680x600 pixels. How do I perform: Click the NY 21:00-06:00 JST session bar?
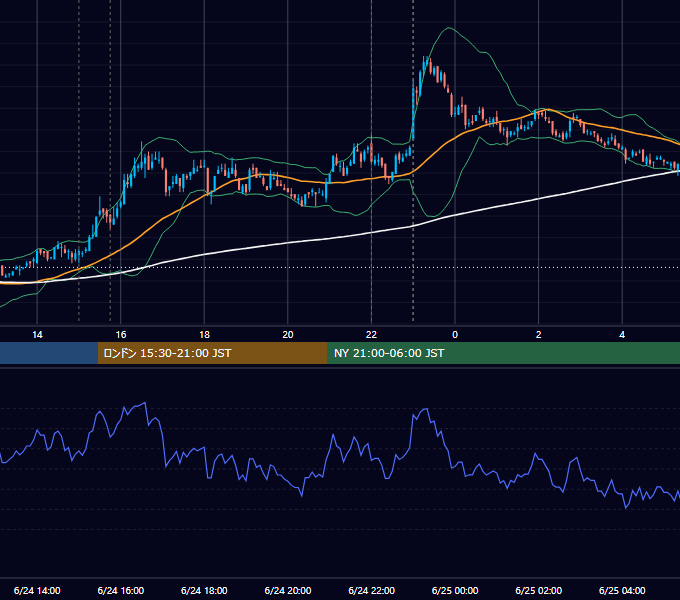(503, 353)
